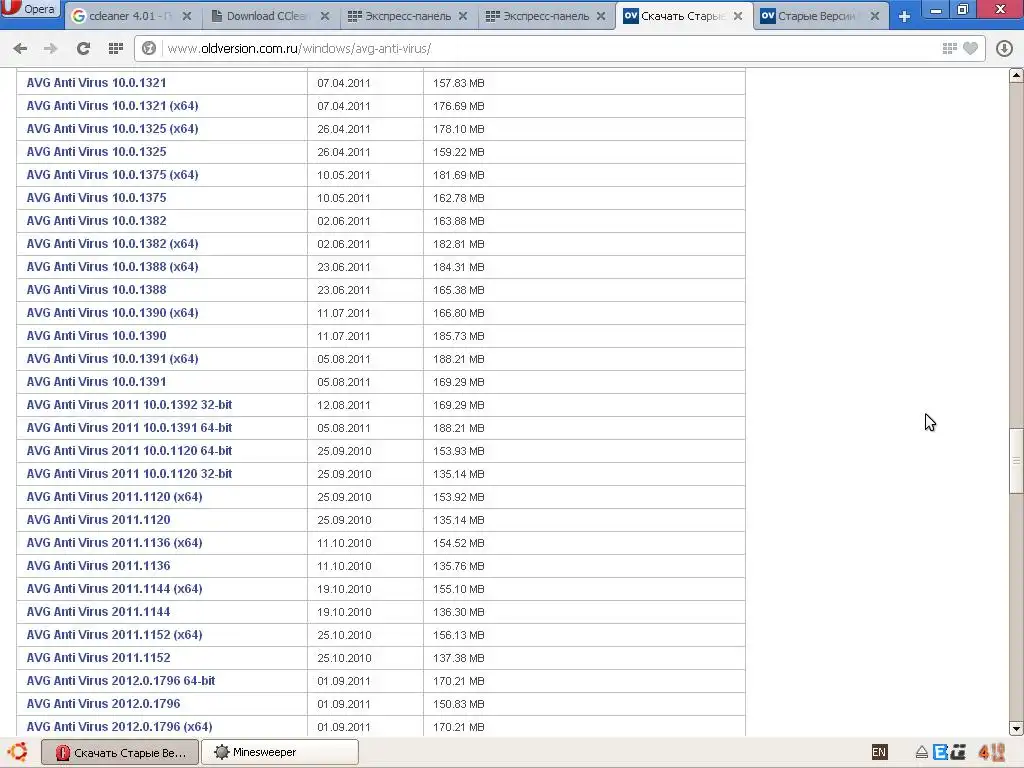This screenshot has width=1024, height=768.
Task: Open AVG Anti Virus 10.0.1388 link
Action: pos(97,289)
